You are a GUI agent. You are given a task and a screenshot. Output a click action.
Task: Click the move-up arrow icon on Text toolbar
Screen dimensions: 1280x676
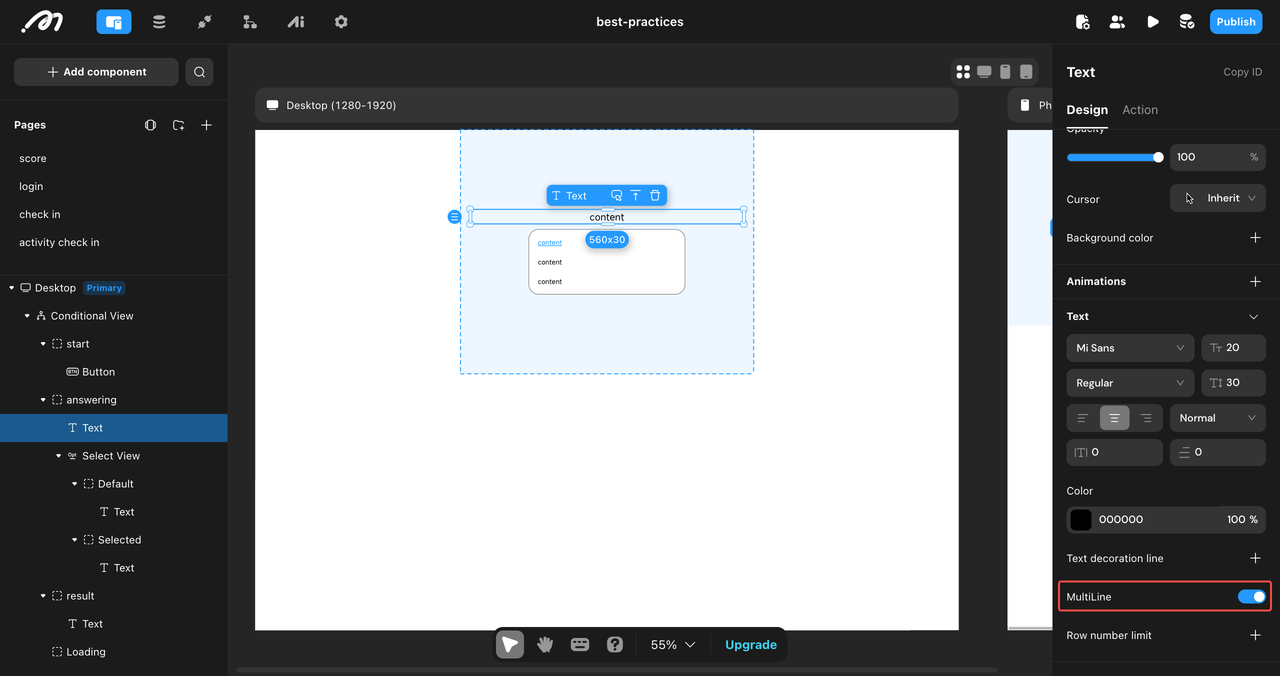635,196
